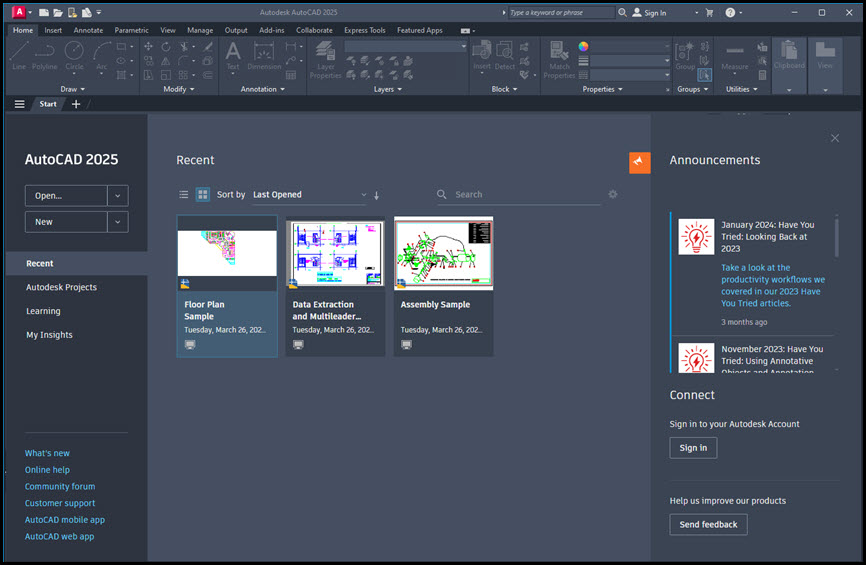Screen dimensions: 866x565
Task: Expand the Properties panel
Action: click(602, 89)
